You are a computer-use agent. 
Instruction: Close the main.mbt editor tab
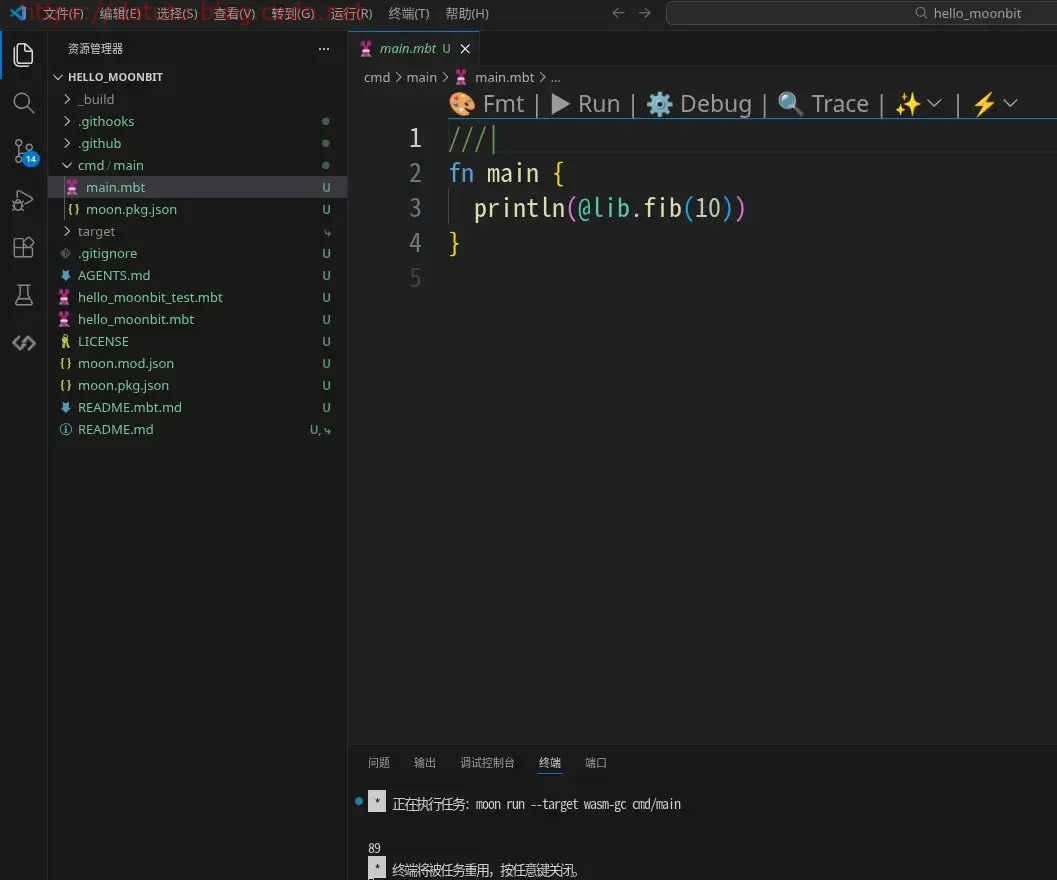pyautogui.click(x=465, y=49)
